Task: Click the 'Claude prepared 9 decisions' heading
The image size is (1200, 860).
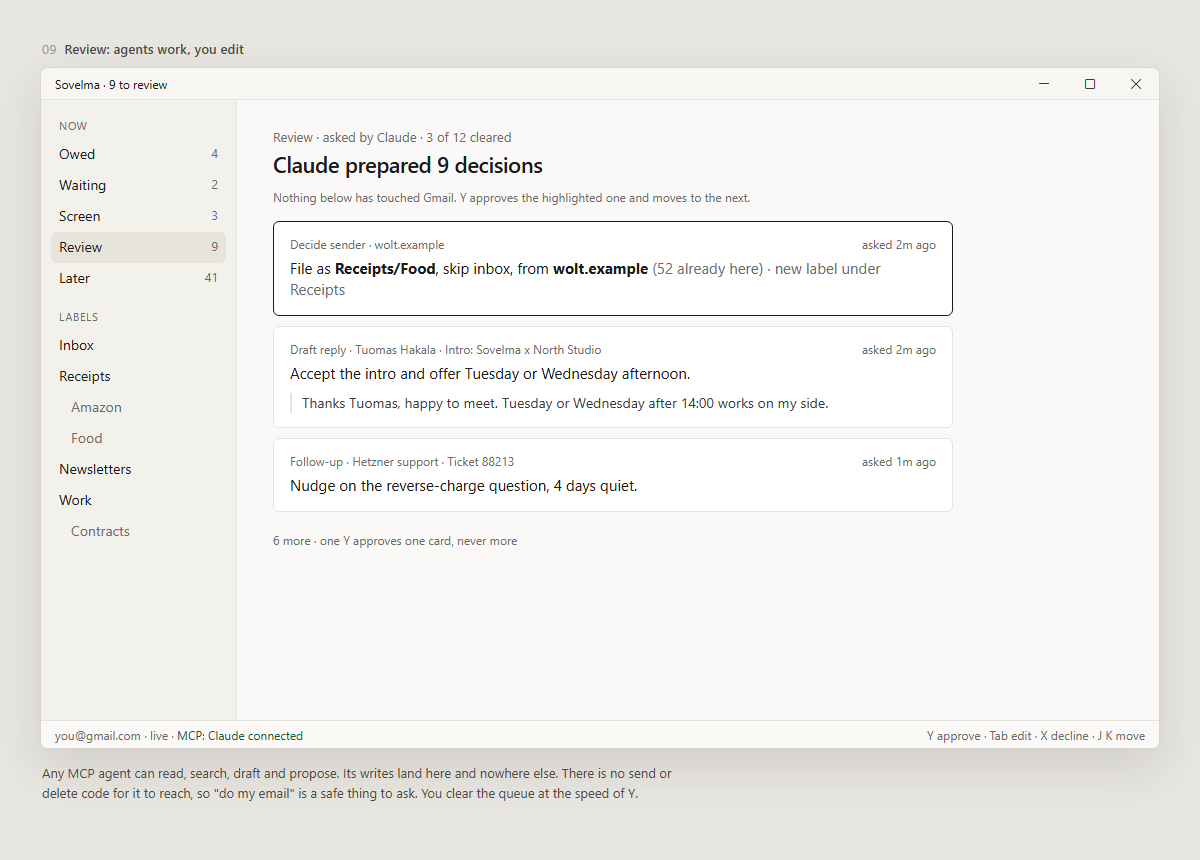Action: click(x=408, y=166)
